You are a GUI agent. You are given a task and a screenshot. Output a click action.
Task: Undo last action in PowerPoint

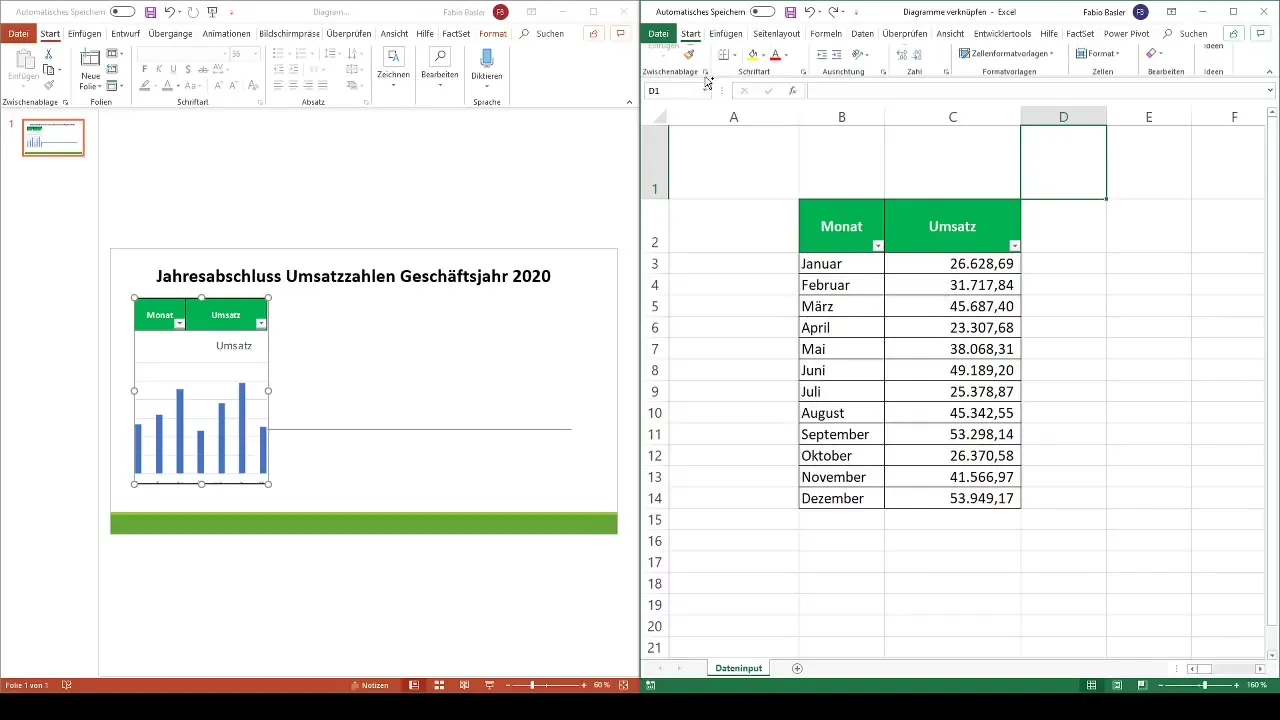point(169,12)
